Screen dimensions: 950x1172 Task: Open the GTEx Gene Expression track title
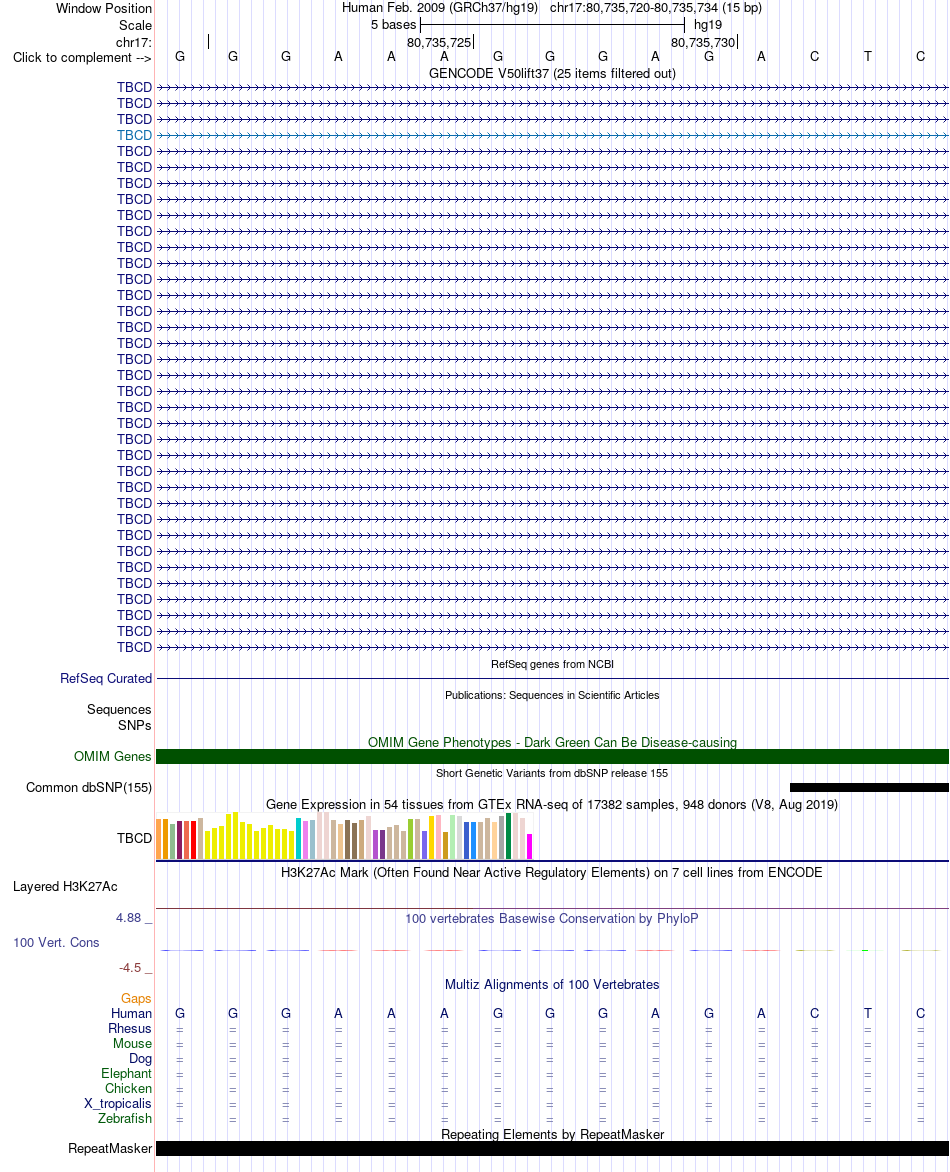[552, 804]
